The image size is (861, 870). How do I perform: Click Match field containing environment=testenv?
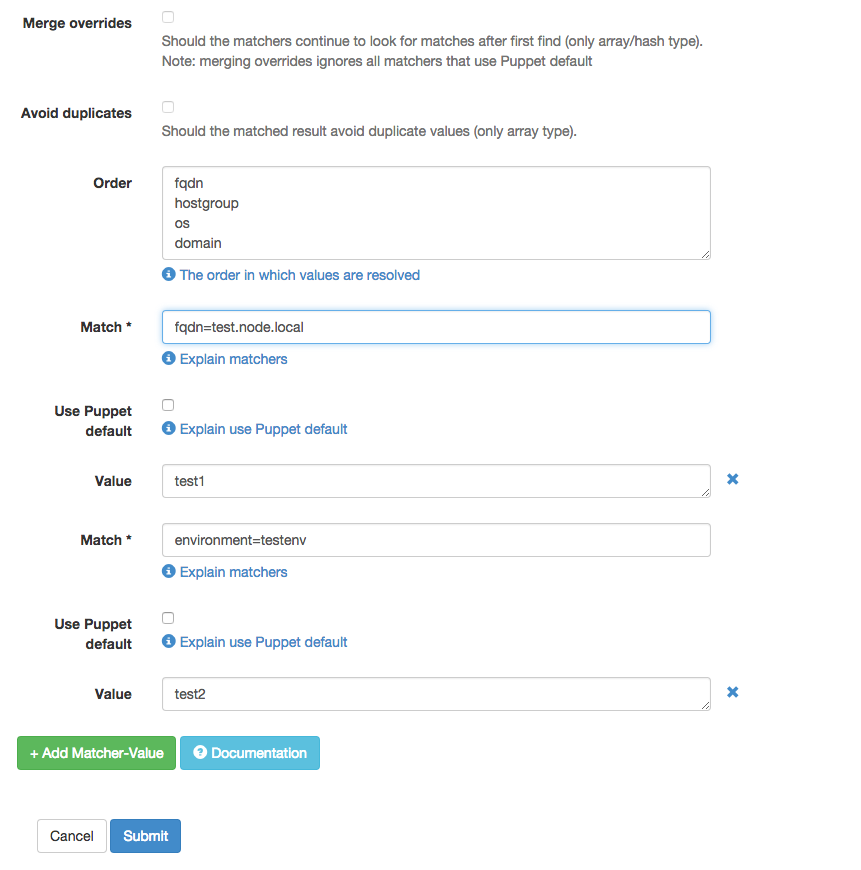436,540
